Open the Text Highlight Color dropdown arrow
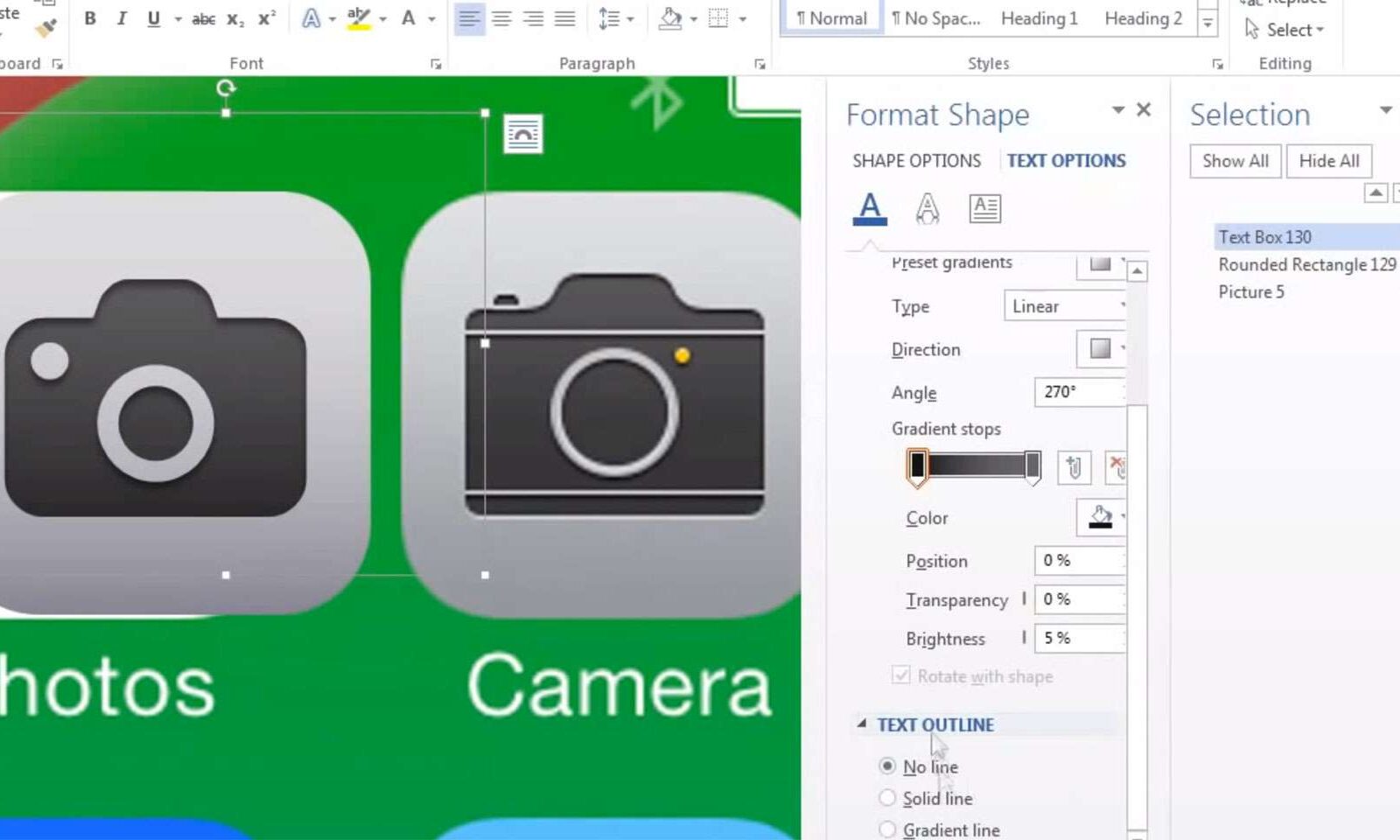The width and height of the screenshot is (1400, 840). click(382, 19)
